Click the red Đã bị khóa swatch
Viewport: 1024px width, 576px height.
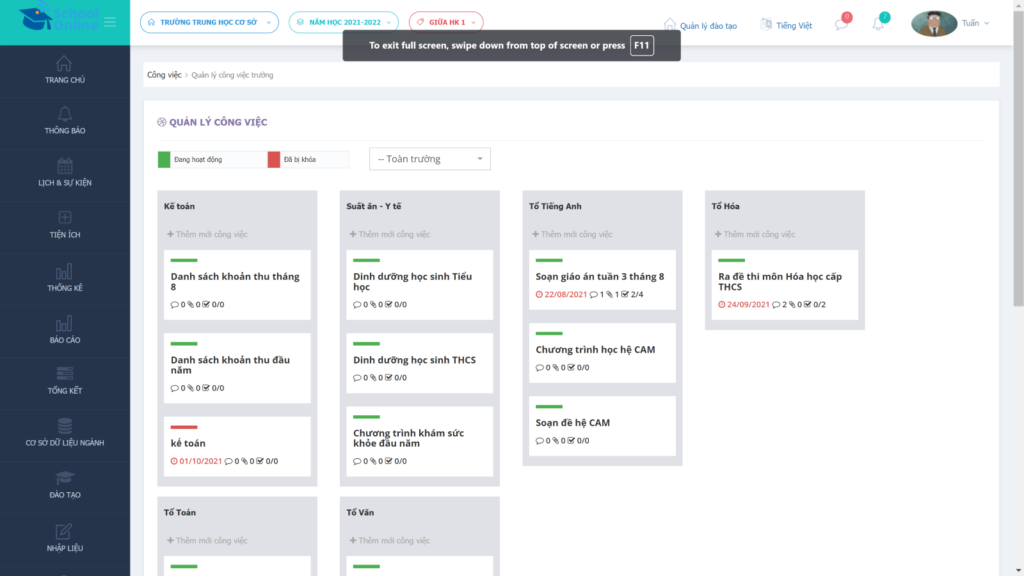coord(274,159)
